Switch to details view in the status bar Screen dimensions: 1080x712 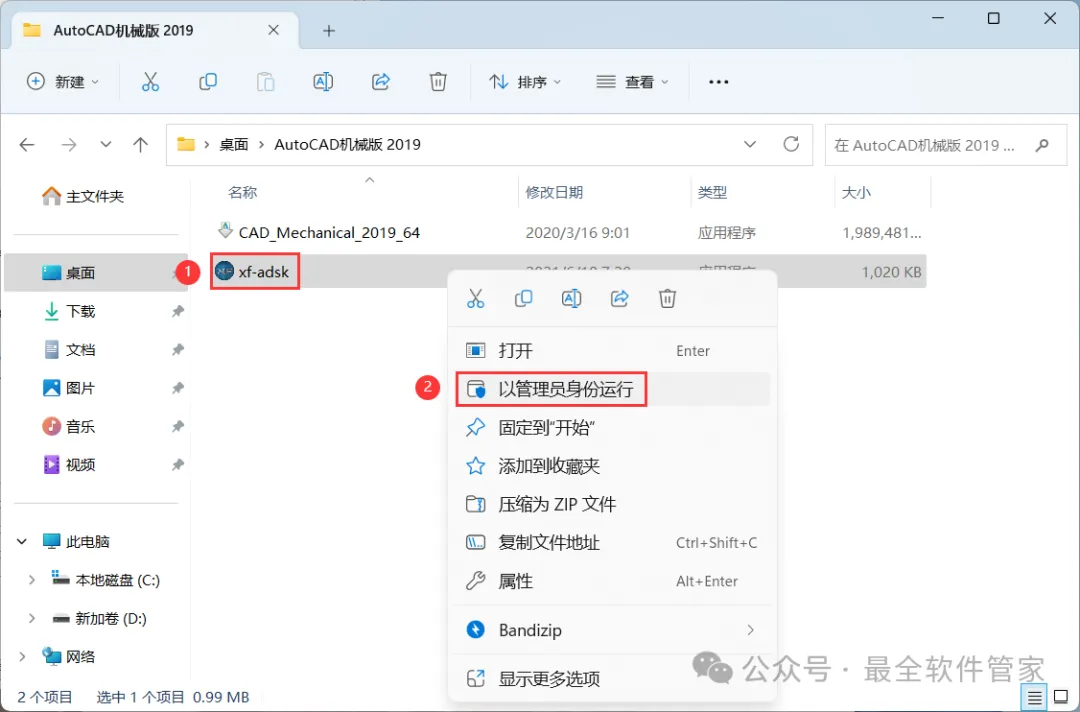pos(1034,698)
